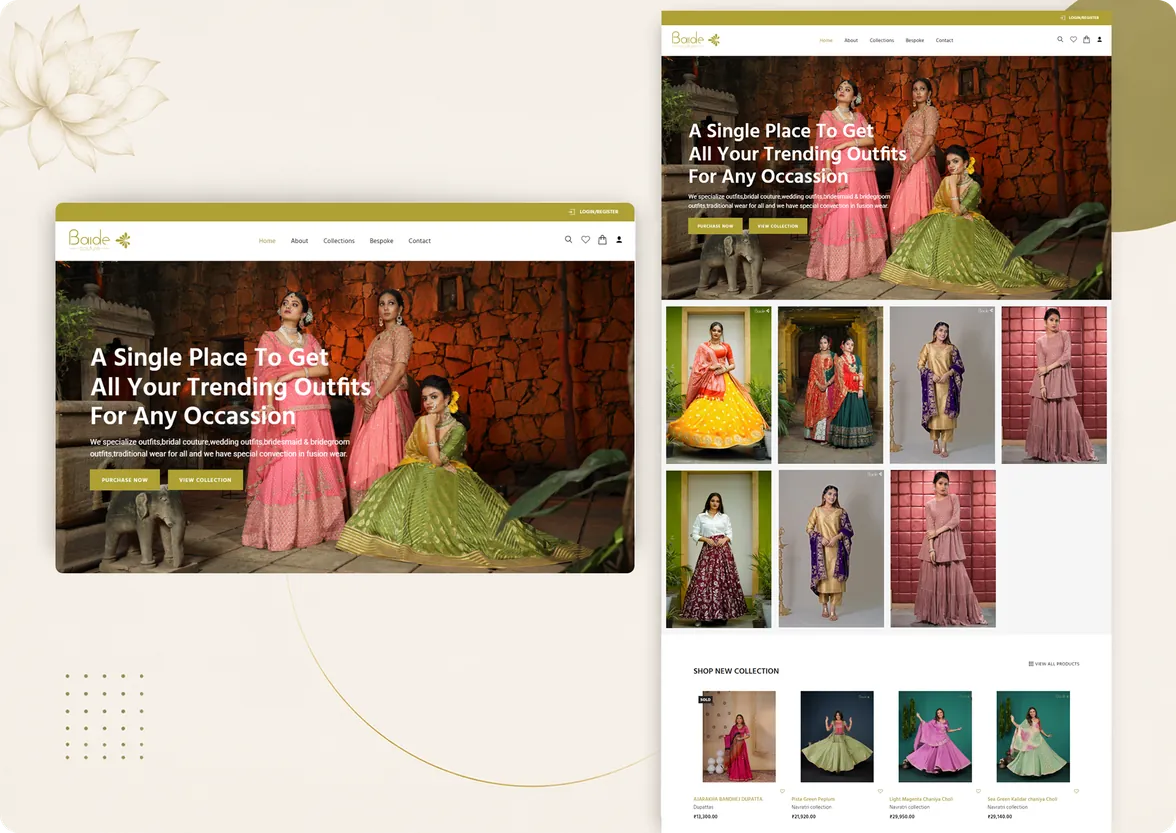1176x833 pixels.
Task: Open the top-row mauve tiered dress photo
Action: coord(1054,384)
